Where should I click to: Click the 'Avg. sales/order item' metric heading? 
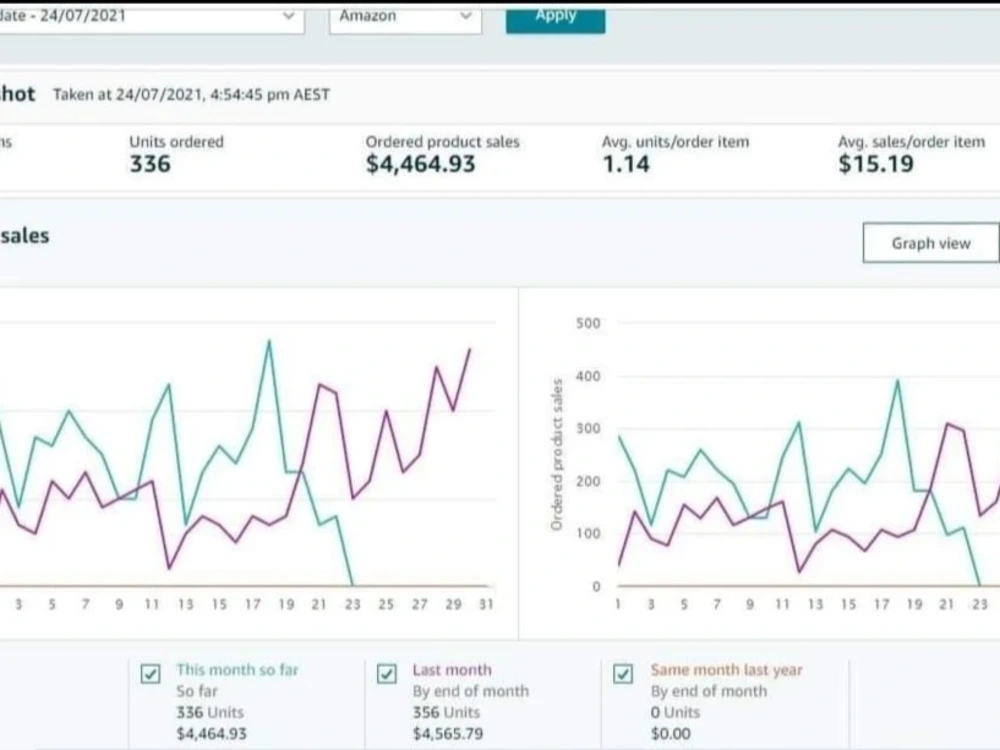911,142
